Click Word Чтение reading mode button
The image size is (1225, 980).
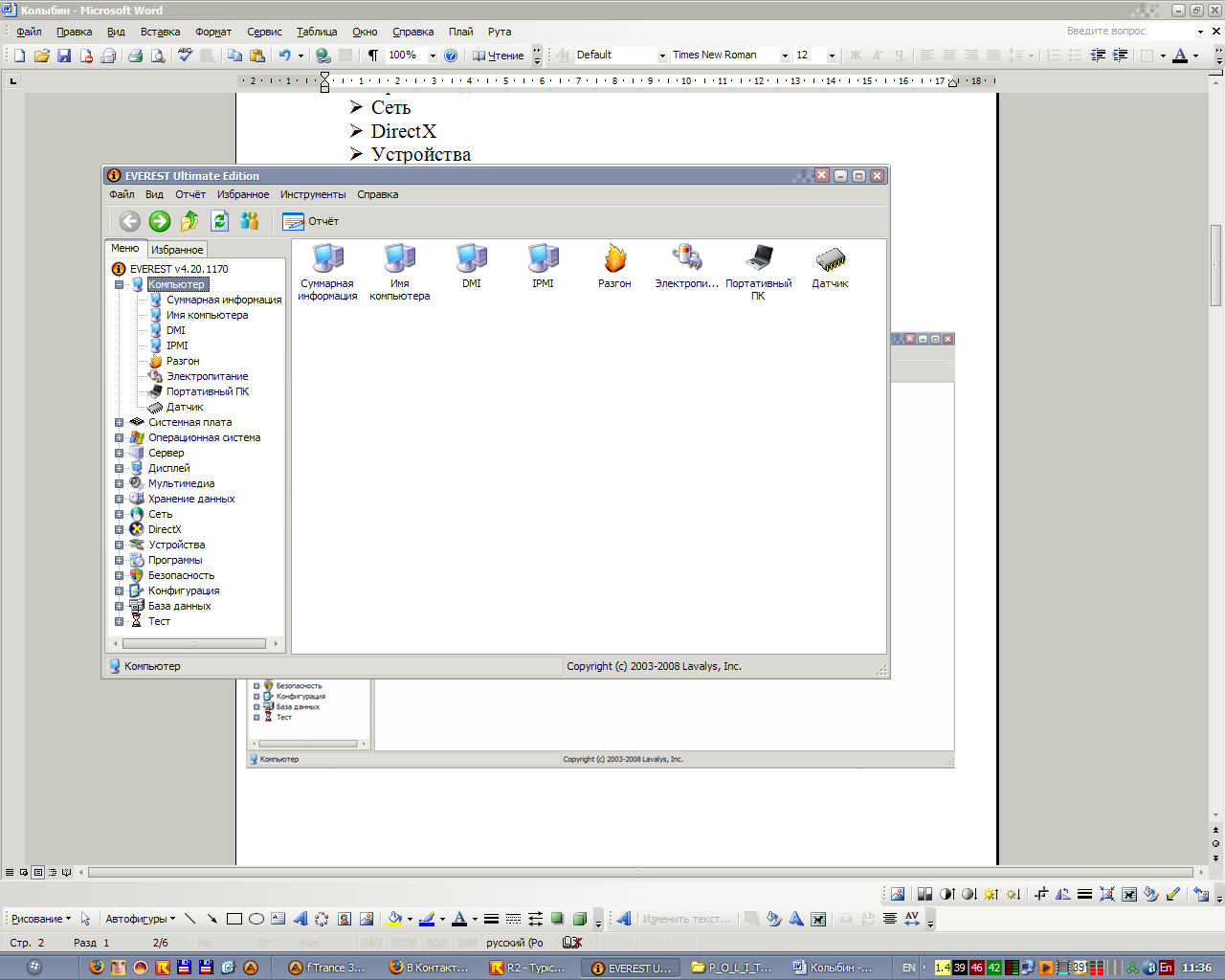pyautogui.click(x=498, y=56)
